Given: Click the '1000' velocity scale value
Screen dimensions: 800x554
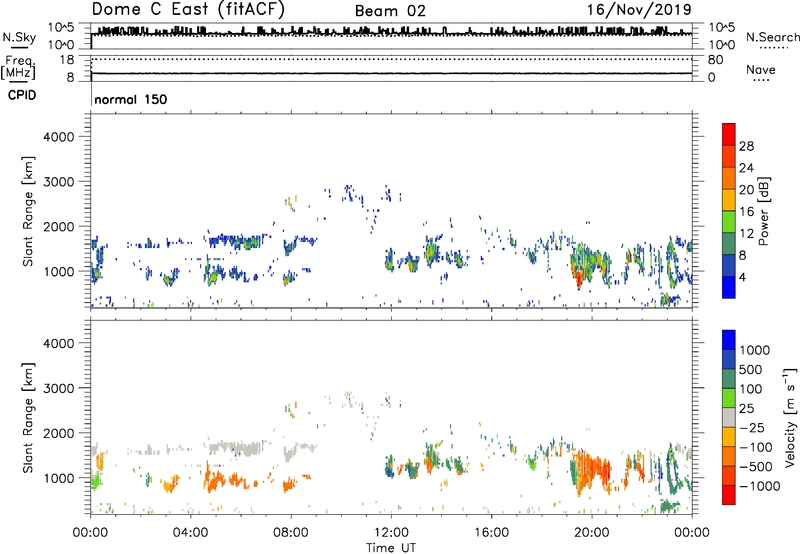Looking at the screenshot, I should click(755, 350).
